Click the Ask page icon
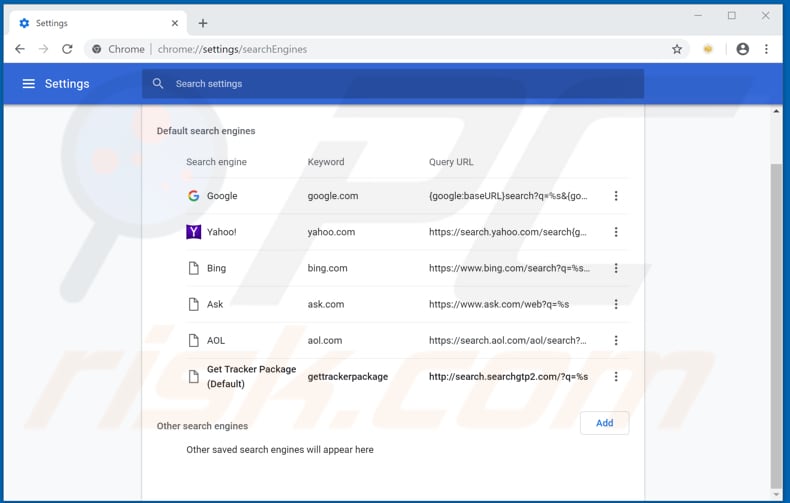 193,304
